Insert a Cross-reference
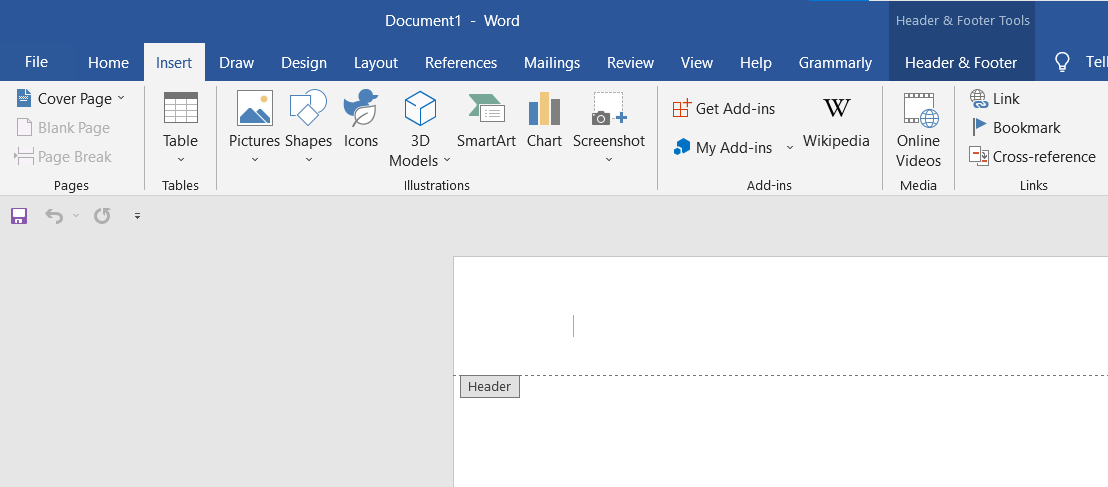The height and width of the screenshot is (487, 1108). [x=1032, y=156]
